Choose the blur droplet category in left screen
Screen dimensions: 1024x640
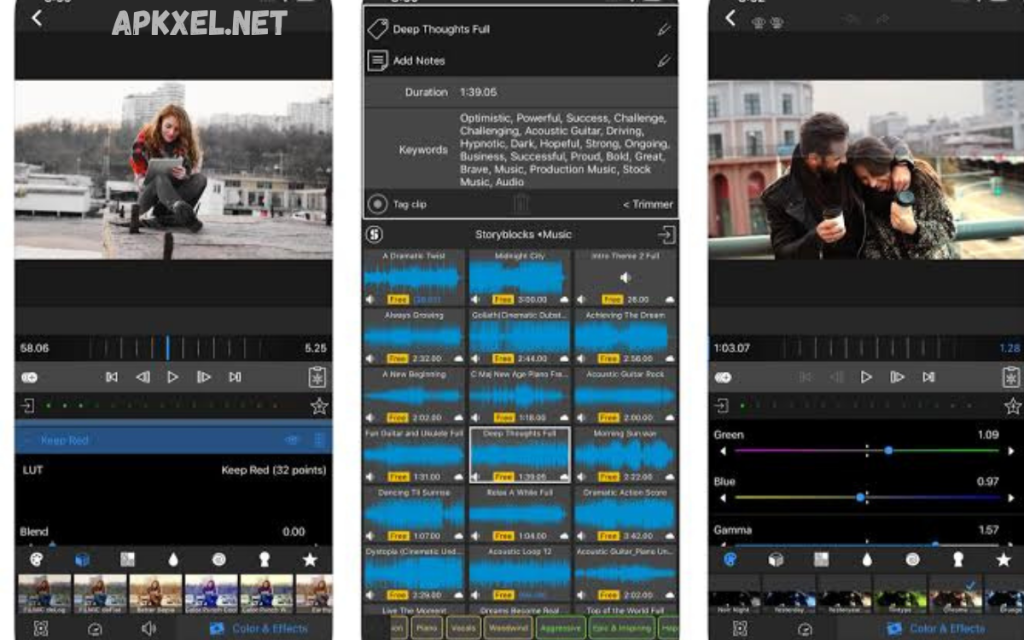(173, 560)
